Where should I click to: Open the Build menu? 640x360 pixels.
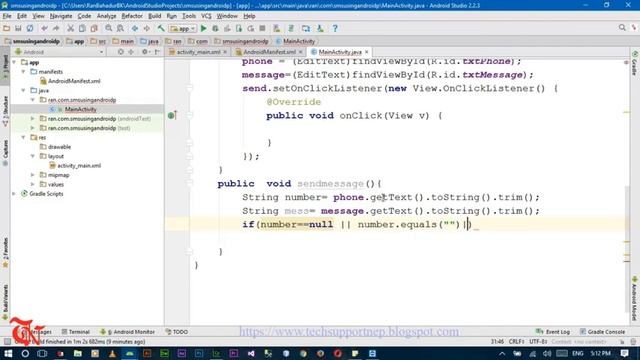pyautogui.click(x=154, y=16)
